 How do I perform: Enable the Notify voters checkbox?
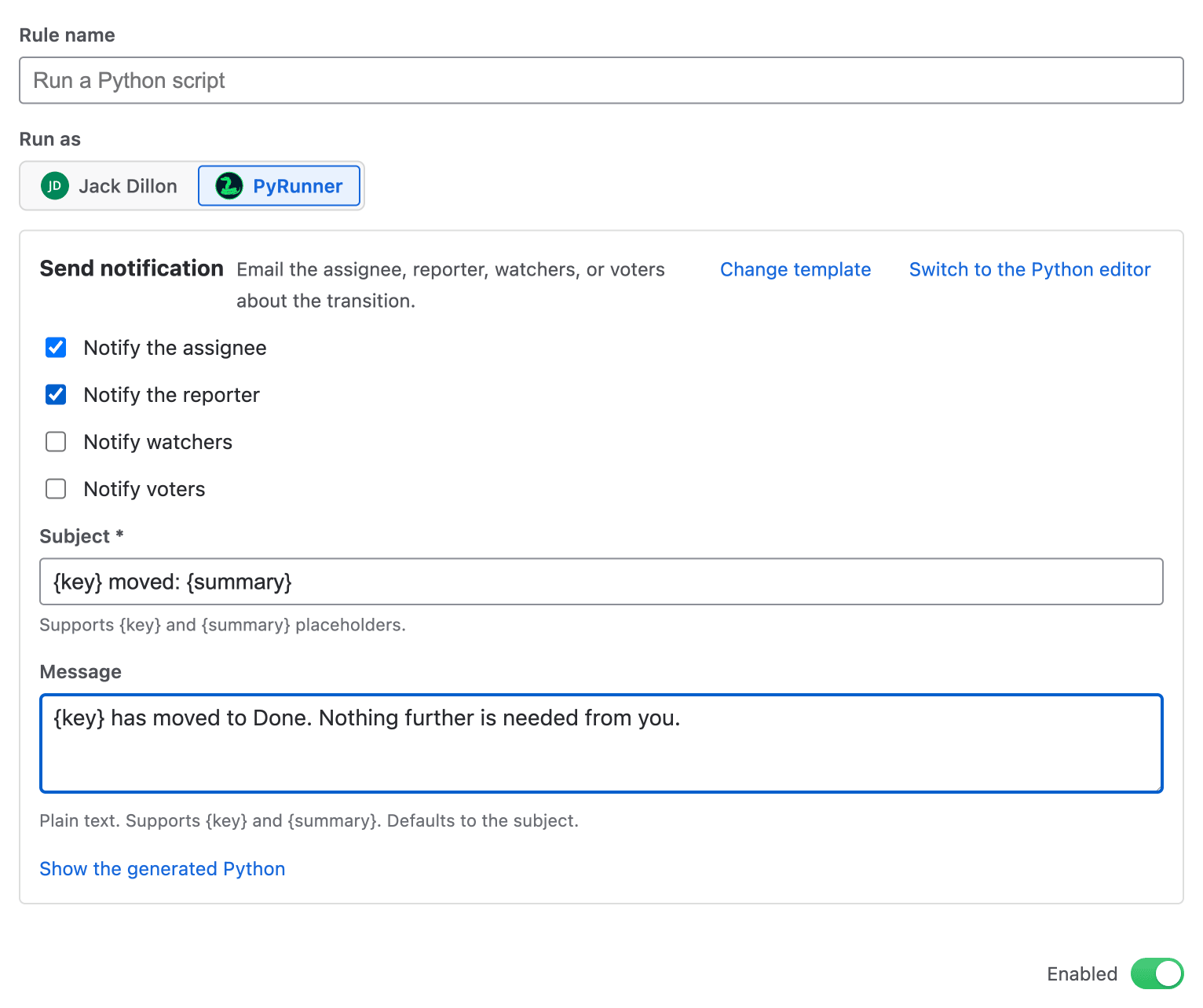(56, 489)
